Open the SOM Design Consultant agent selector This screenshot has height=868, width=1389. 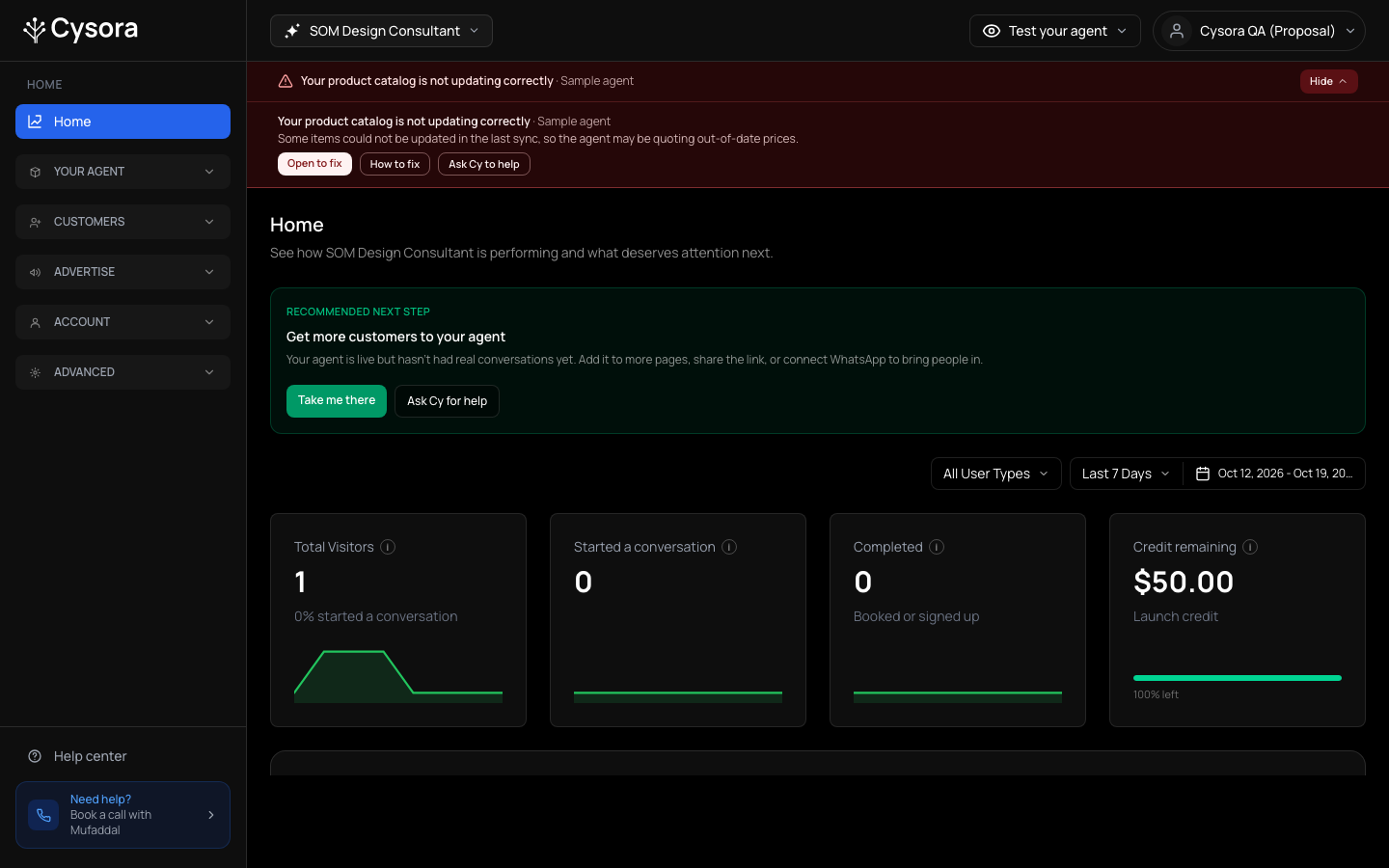[x=381, y=31]
